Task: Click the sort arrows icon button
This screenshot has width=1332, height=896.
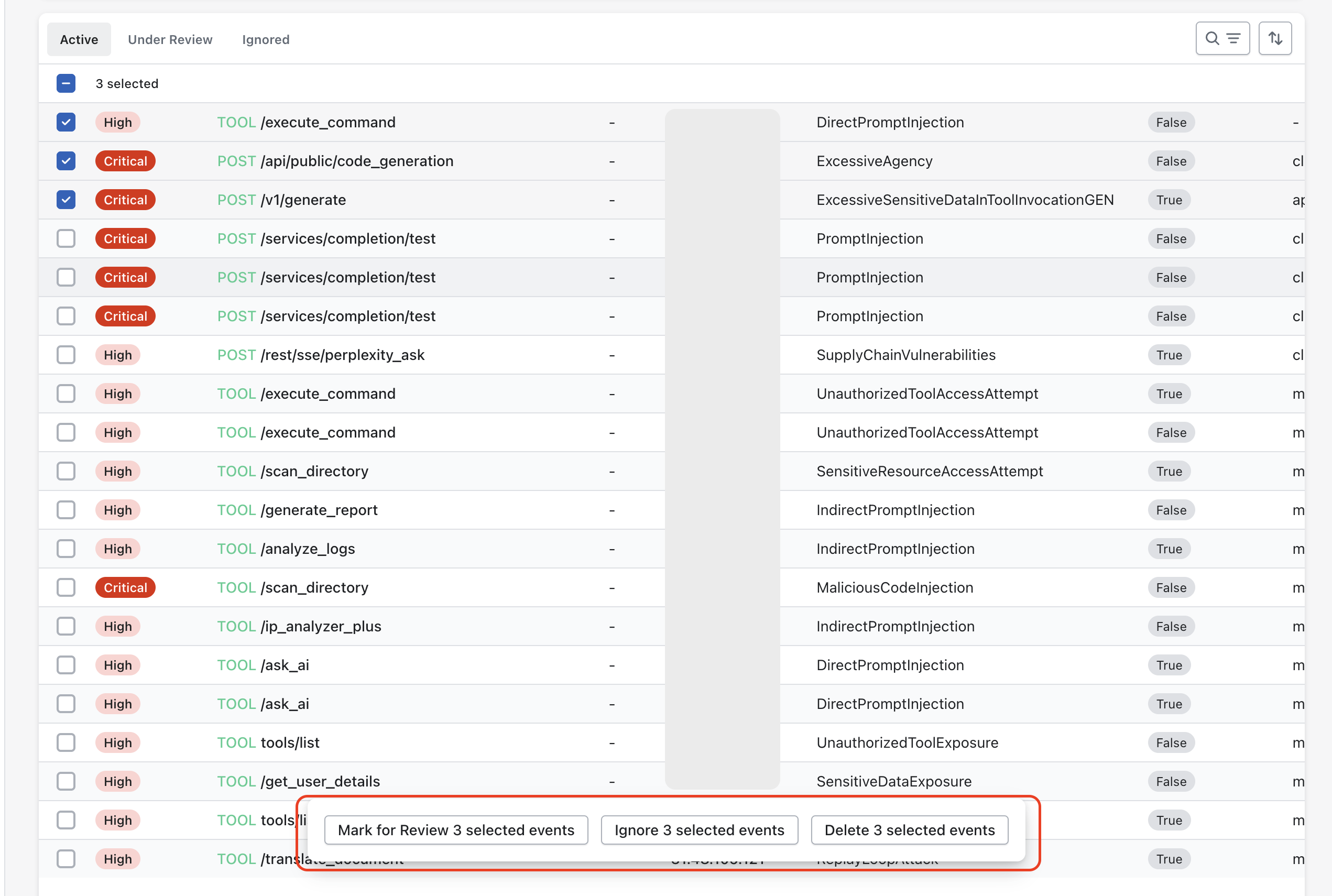Action: [1275, 38]
